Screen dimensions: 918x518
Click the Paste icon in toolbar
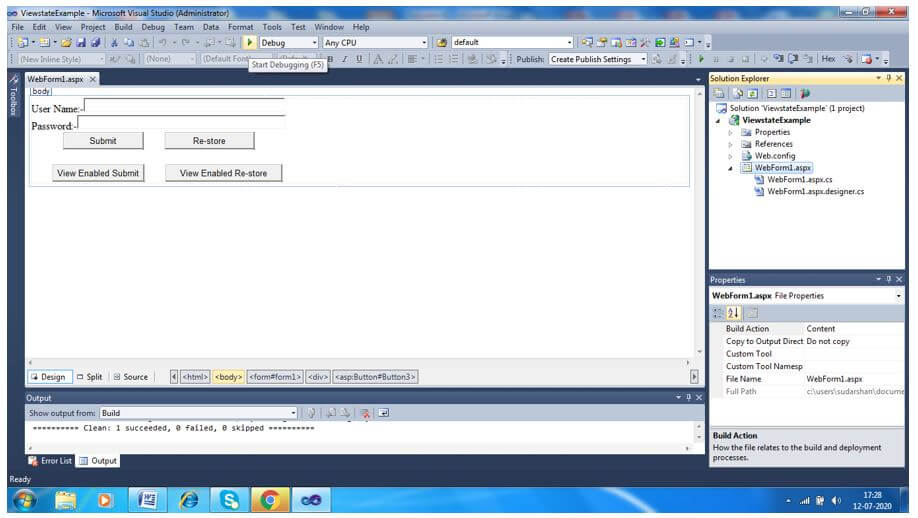click(143, 42)
